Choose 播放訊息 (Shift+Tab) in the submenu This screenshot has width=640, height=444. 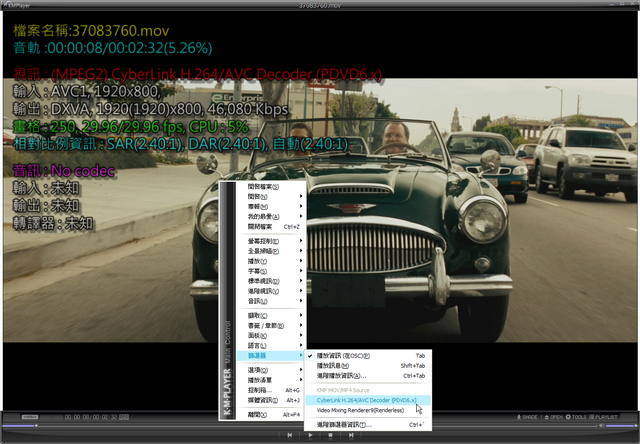coord(367,366)
